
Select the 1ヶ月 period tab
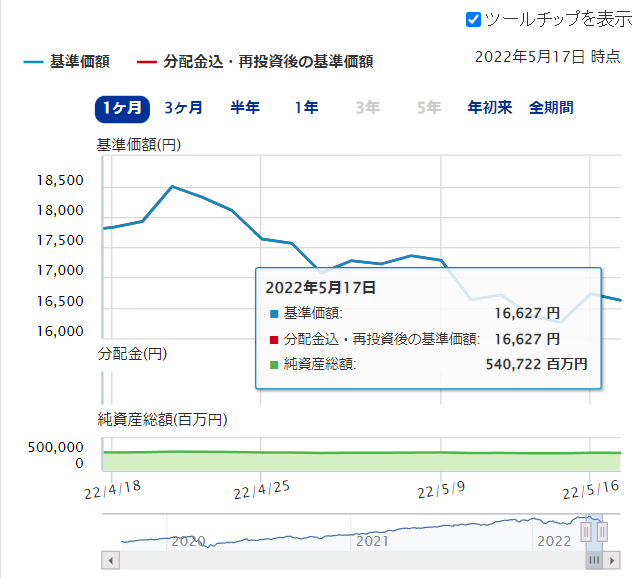(x=122, y=108)
